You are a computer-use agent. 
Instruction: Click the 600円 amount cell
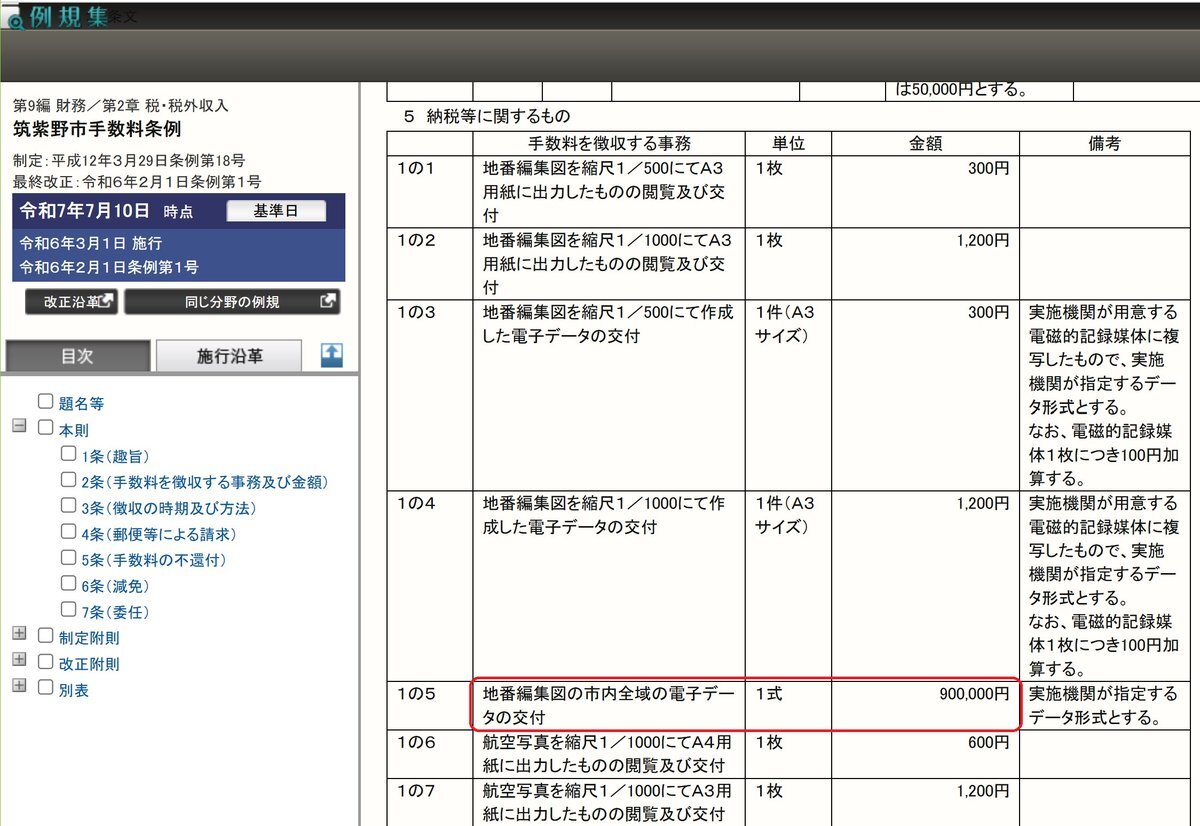pyautogui.click(x=925, y=754)
